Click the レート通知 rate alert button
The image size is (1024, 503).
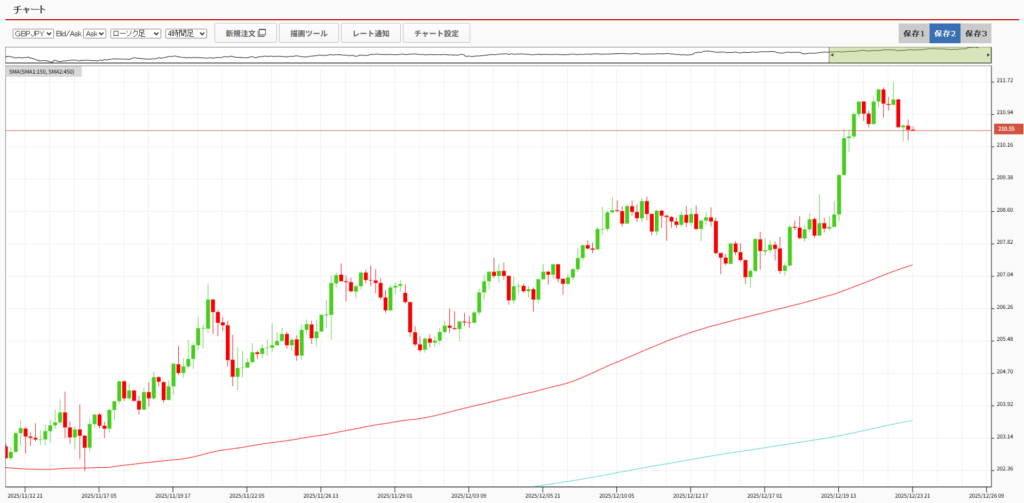coord(371,33)
